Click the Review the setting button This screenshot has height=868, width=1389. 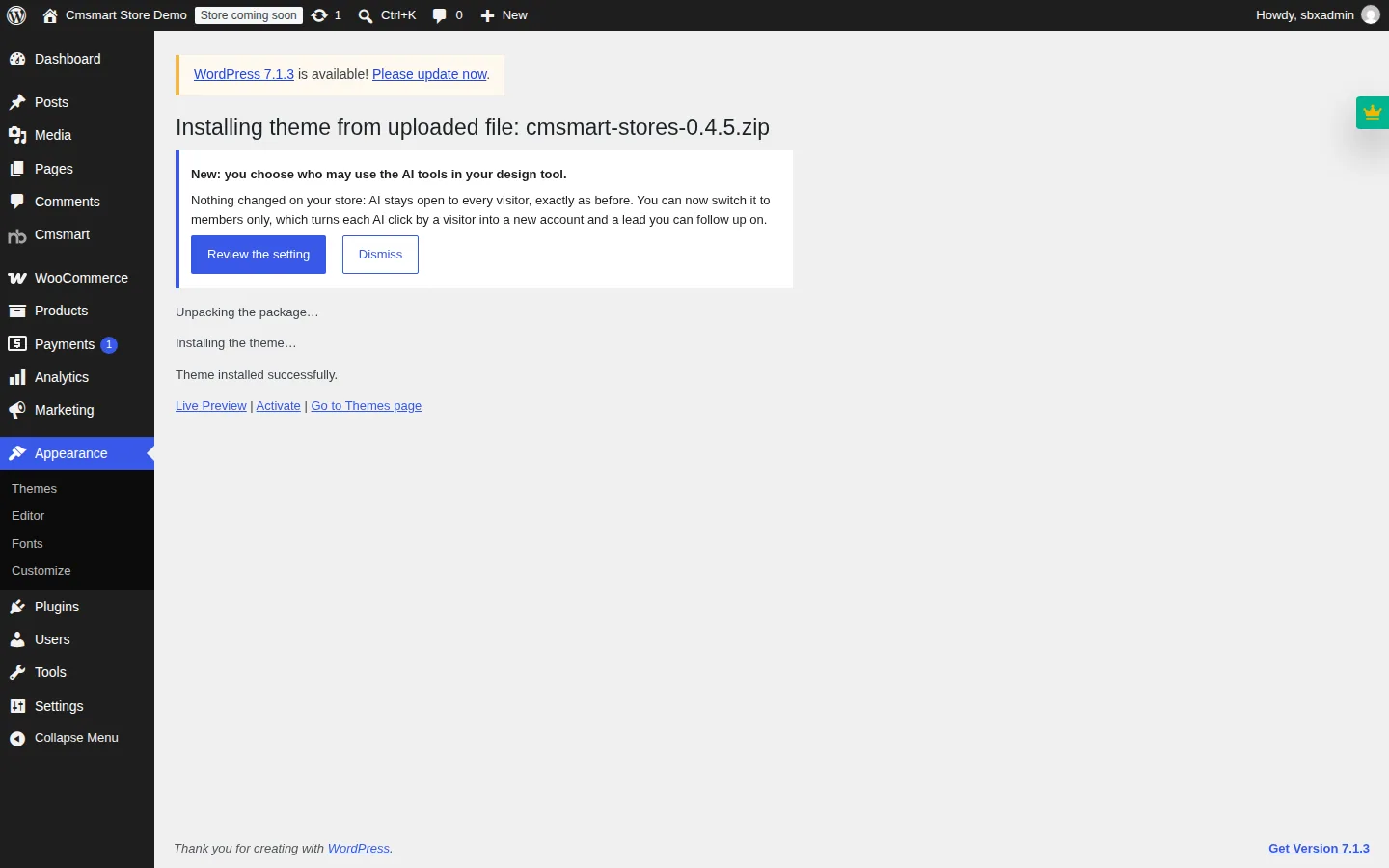pyautogui.click(x=259, y=255)
